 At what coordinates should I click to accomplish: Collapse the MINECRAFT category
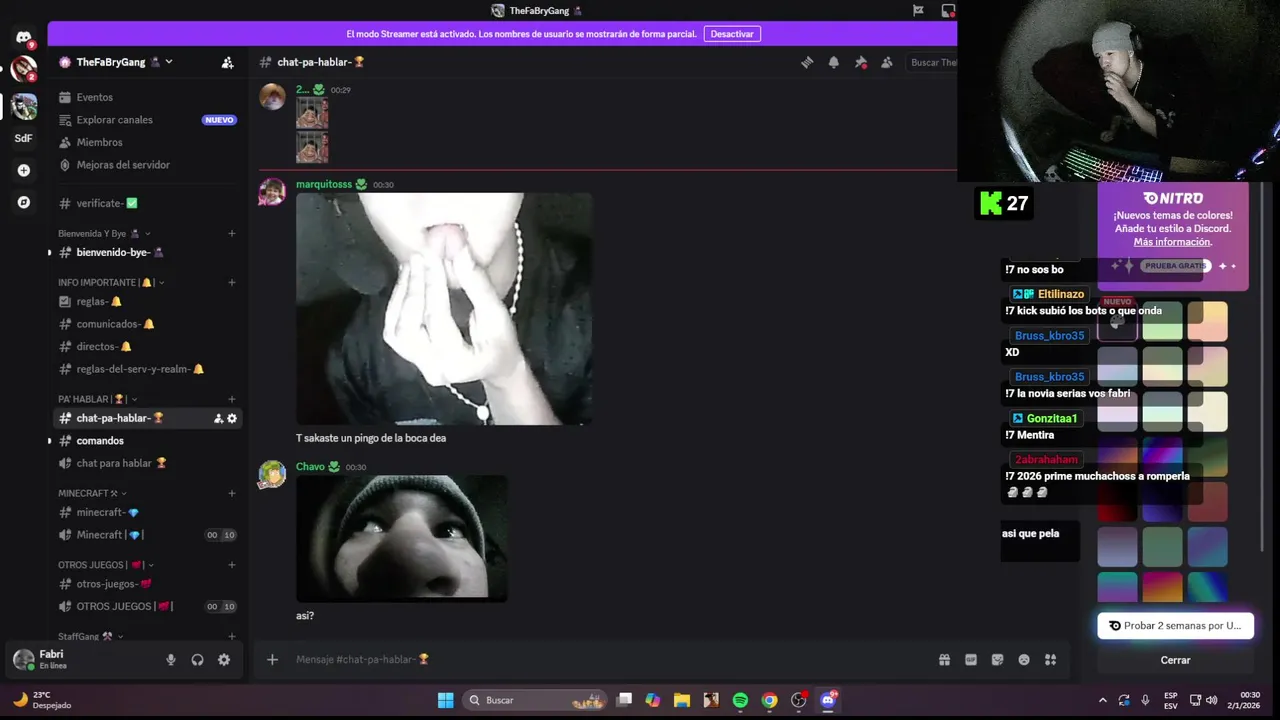[92, 493]
